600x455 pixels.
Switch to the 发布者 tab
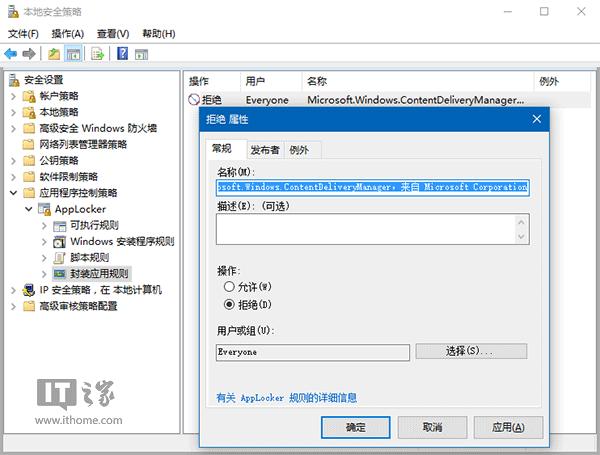click(x=264, y=151)
